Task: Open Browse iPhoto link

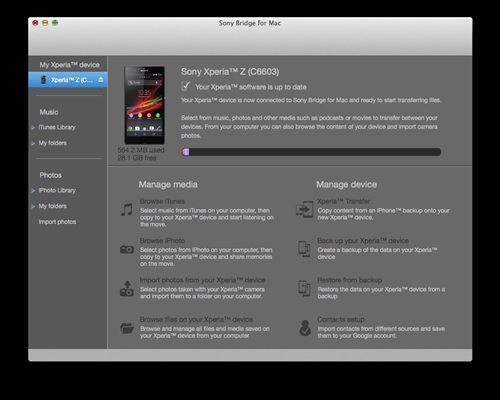Action: 162,241
